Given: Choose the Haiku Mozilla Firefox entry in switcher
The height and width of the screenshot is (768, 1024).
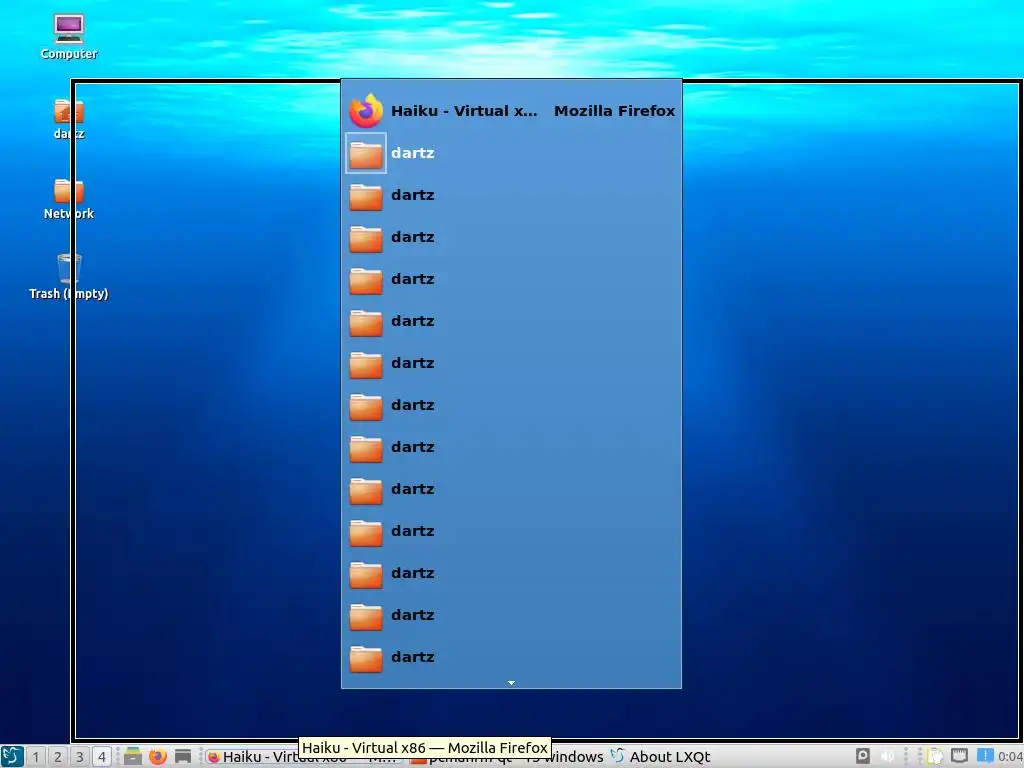Looking at the screenshot, I should [x=511, y=111].
